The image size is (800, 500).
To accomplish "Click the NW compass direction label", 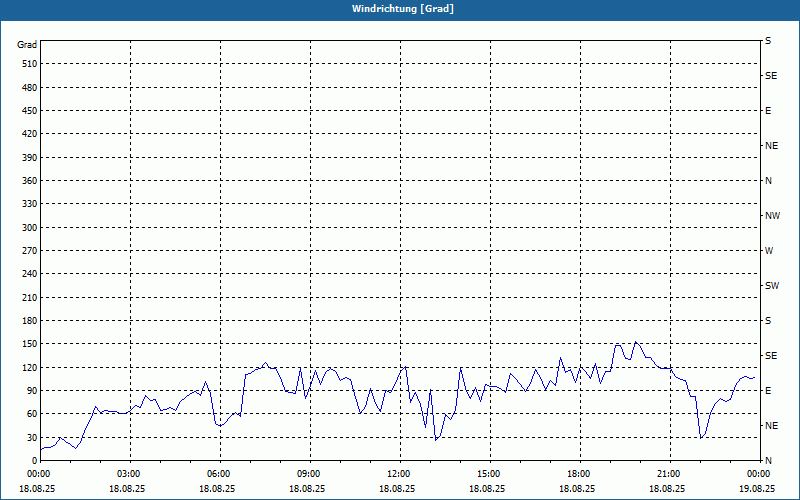I will [x=771, y=216].
